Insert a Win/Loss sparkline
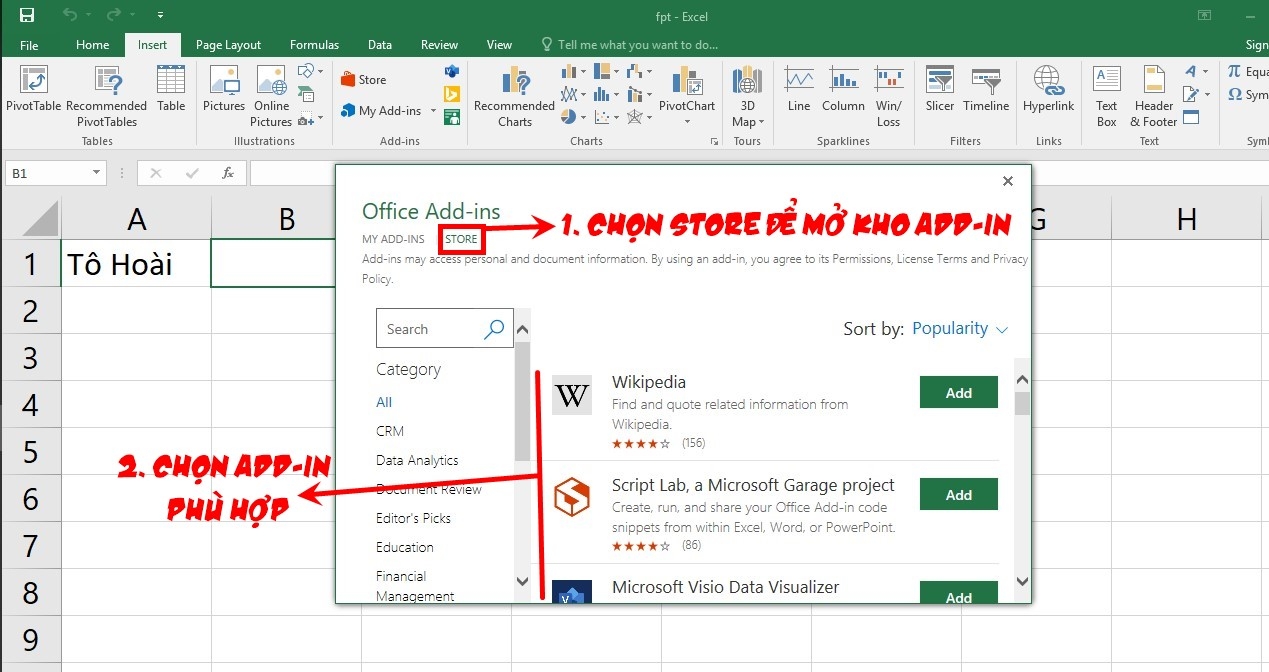Viewport: 1269px width, 672px height. coord(888,96)
